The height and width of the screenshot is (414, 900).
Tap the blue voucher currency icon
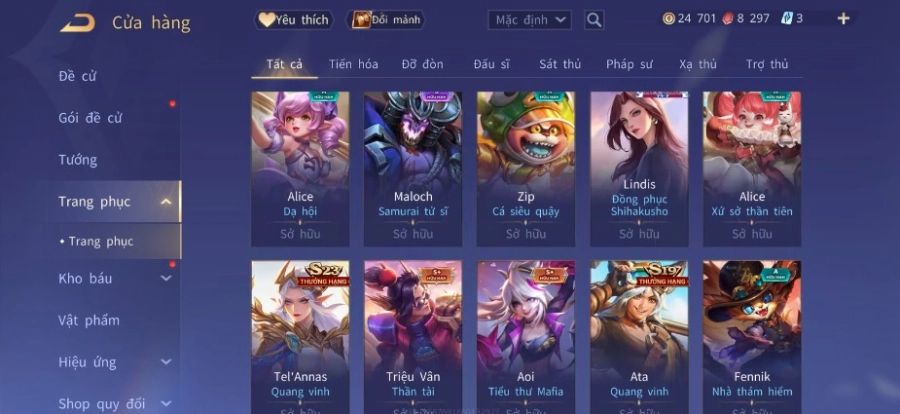[x=786, y=18]
